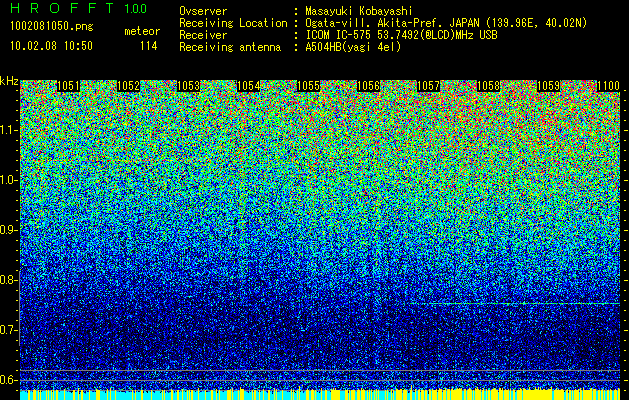Click the name Masayuki Kobayashi

[359, 11]
